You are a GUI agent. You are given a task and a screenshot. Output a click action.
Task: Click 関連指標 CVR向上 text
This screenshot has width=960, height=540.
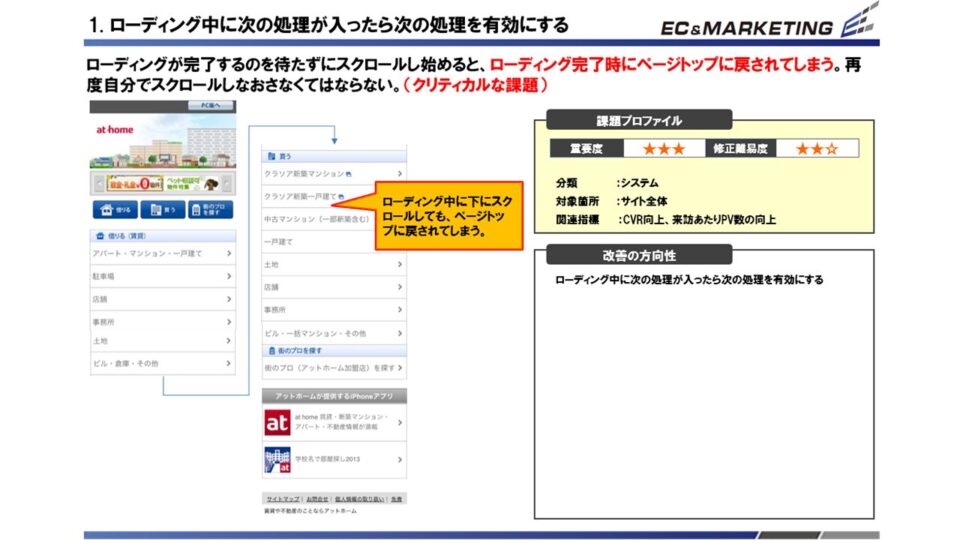coord(666,219)
